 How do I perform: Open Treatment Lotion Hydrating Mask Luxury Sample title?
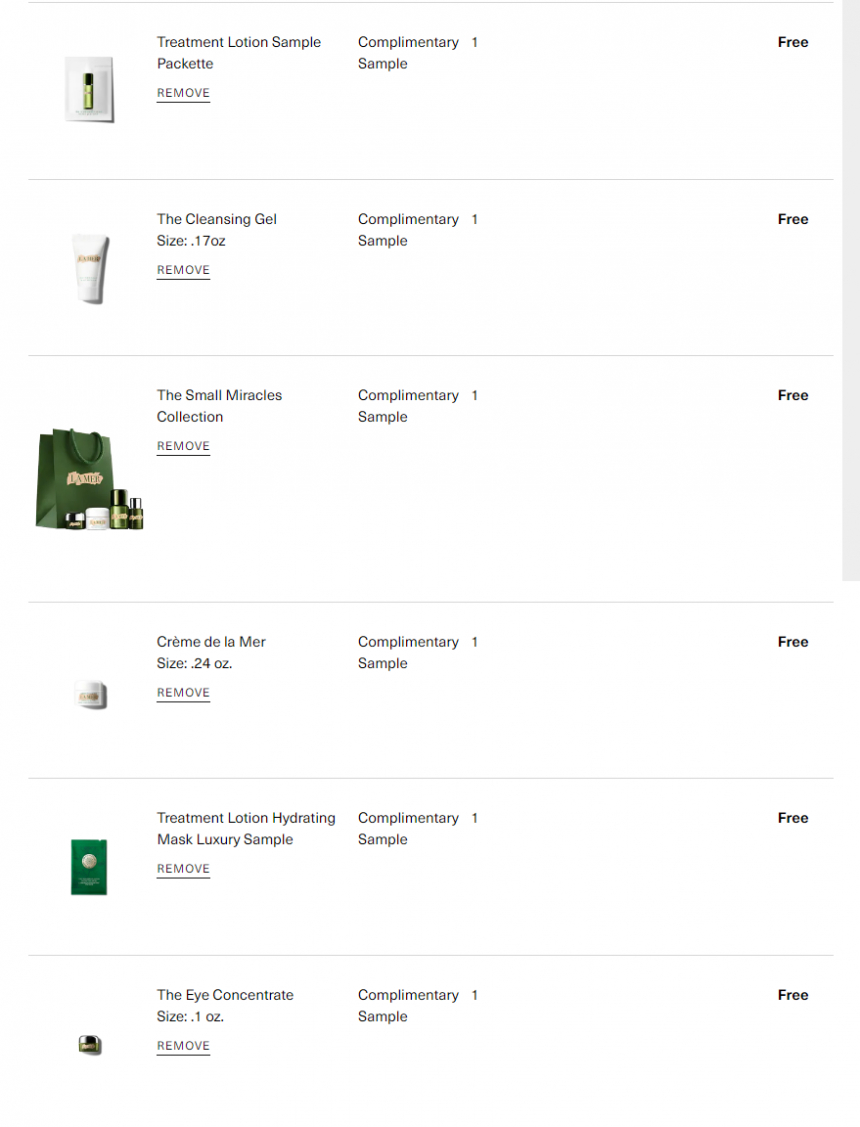[246, 829]
